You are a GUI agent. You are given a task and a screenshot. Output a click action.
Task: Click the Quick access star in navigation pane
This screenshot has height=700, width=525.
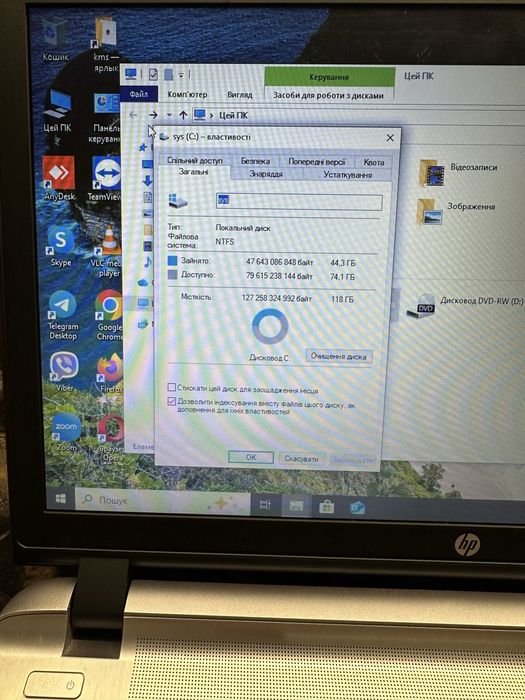click(x=143, y=148)
